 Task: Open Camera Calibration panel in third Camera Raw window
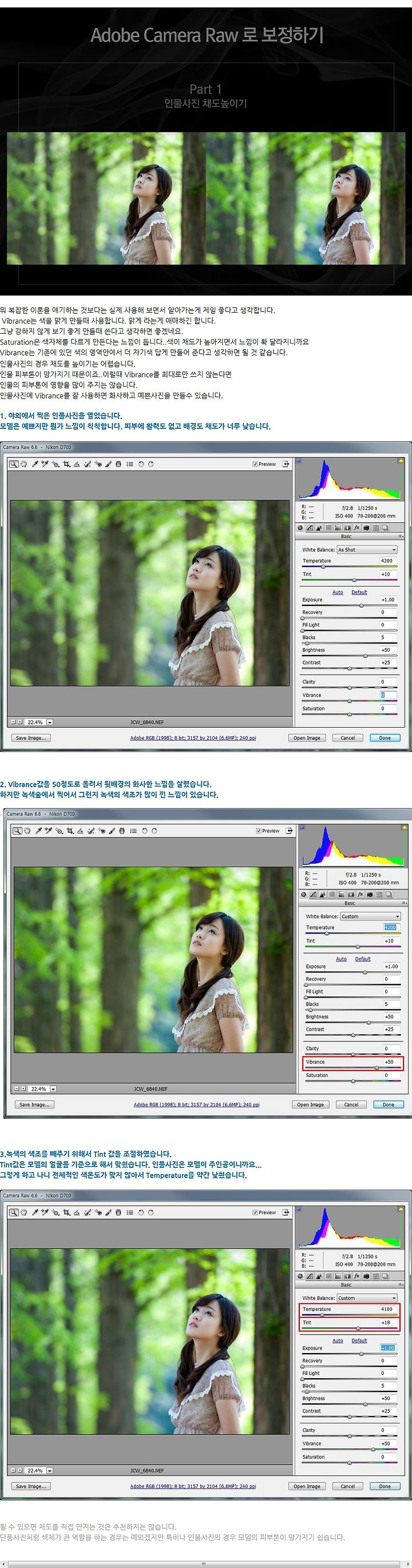(366, 1276)
